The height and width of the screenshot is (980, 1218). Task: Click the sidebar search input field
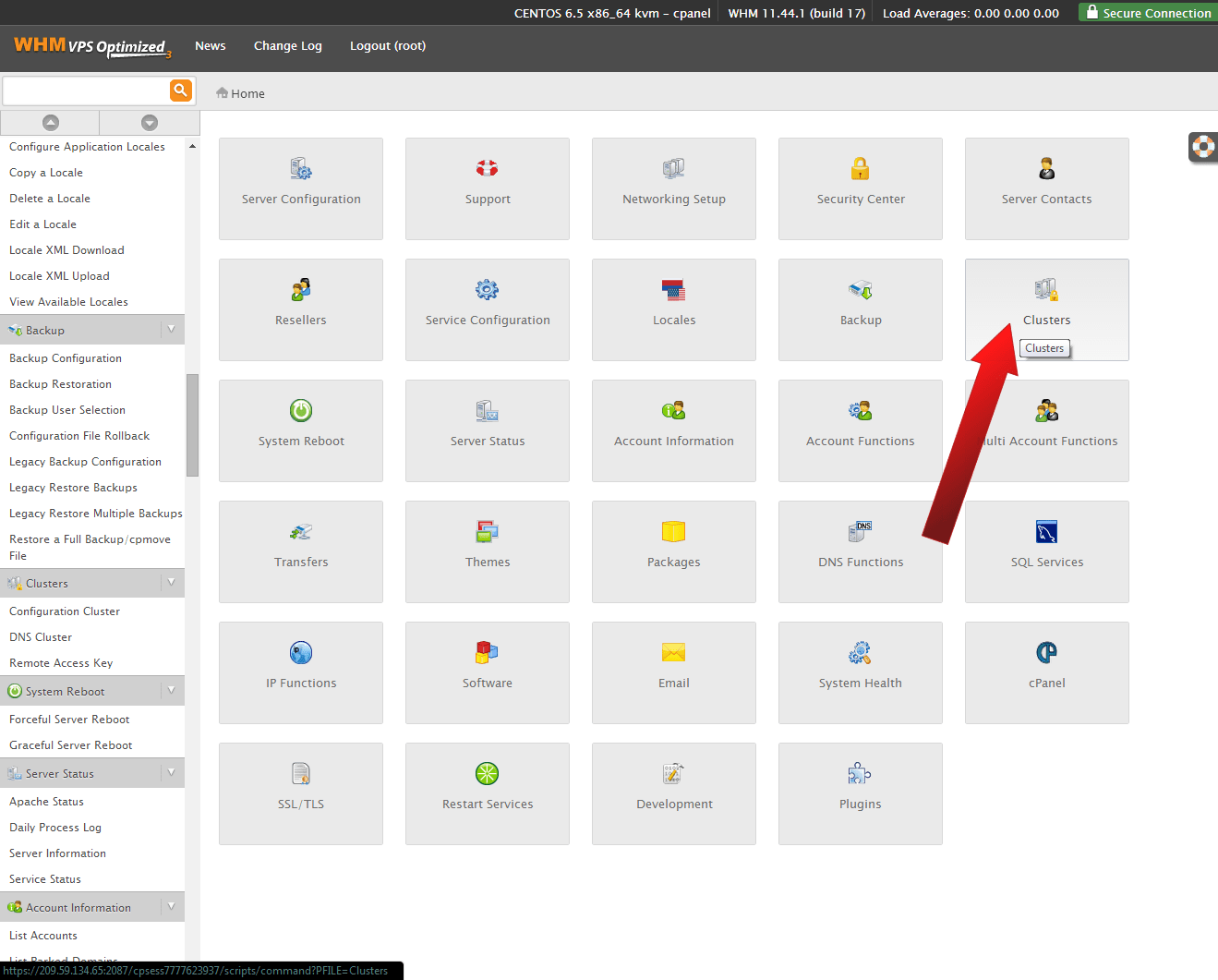pos(87,91)
